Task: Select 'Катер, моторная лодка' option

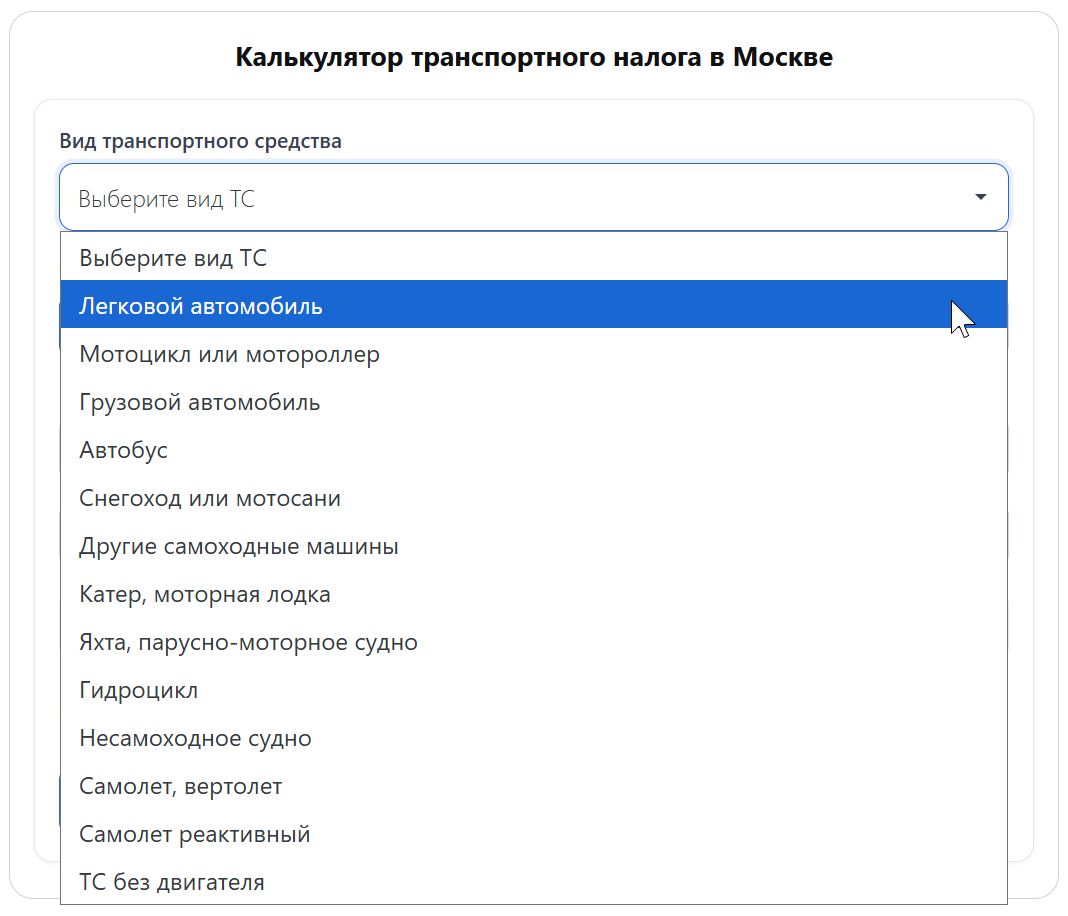Action: (204, 594)
